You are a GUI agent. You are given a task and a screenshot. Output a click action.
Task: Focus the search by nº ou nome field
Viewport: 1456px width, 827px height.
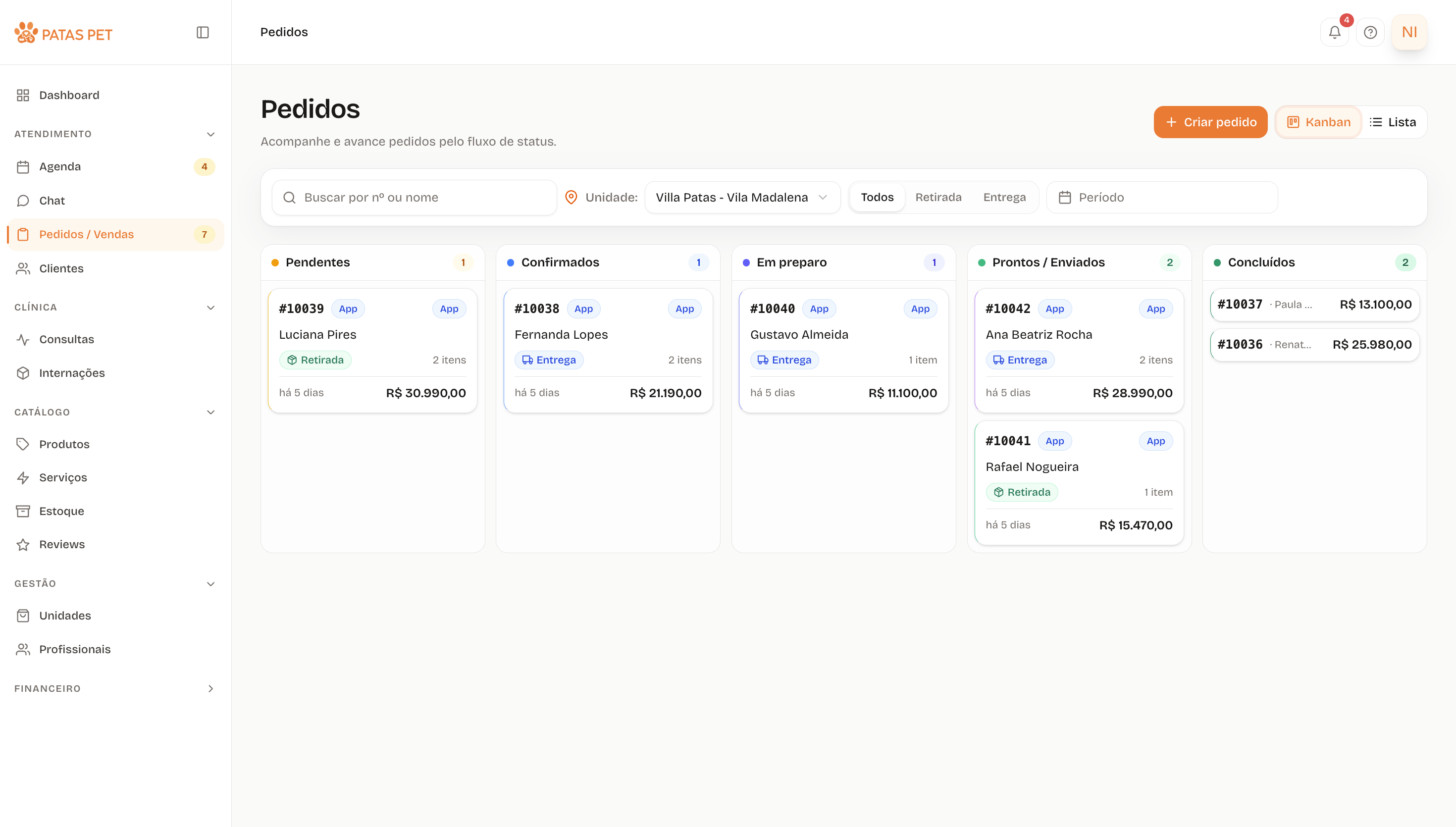tap(414, 198)
